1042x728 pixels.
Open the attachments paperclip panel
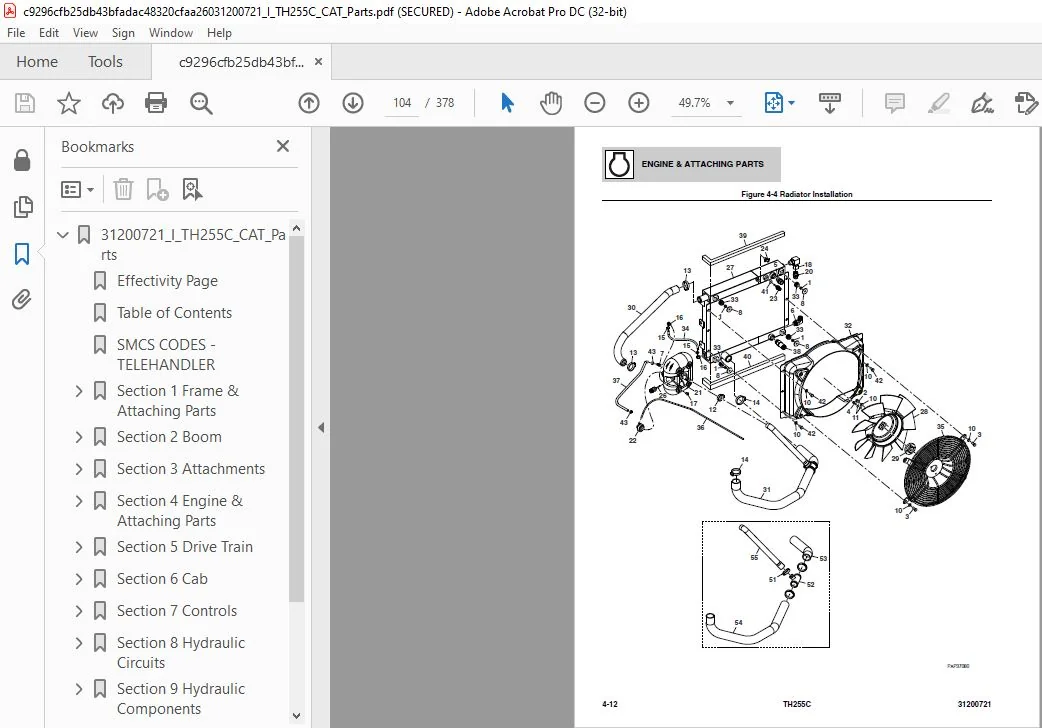(22, 300)
